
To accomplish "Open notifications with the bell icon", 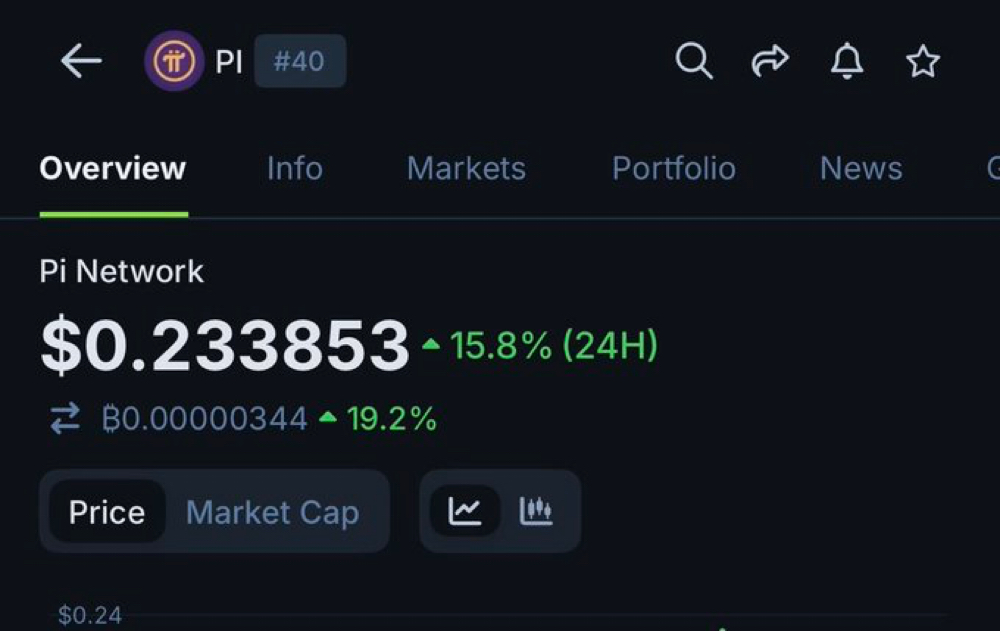I will pos(845,60).
